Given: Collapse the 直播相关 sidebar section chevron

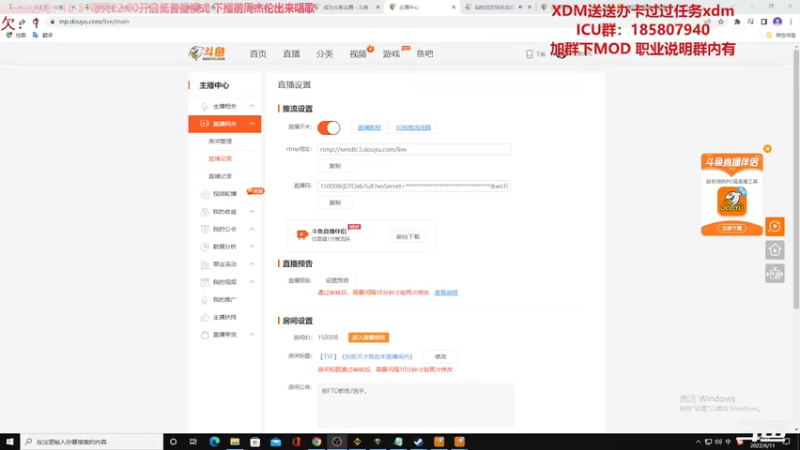Looking at the screenshot, I should 252,123.
